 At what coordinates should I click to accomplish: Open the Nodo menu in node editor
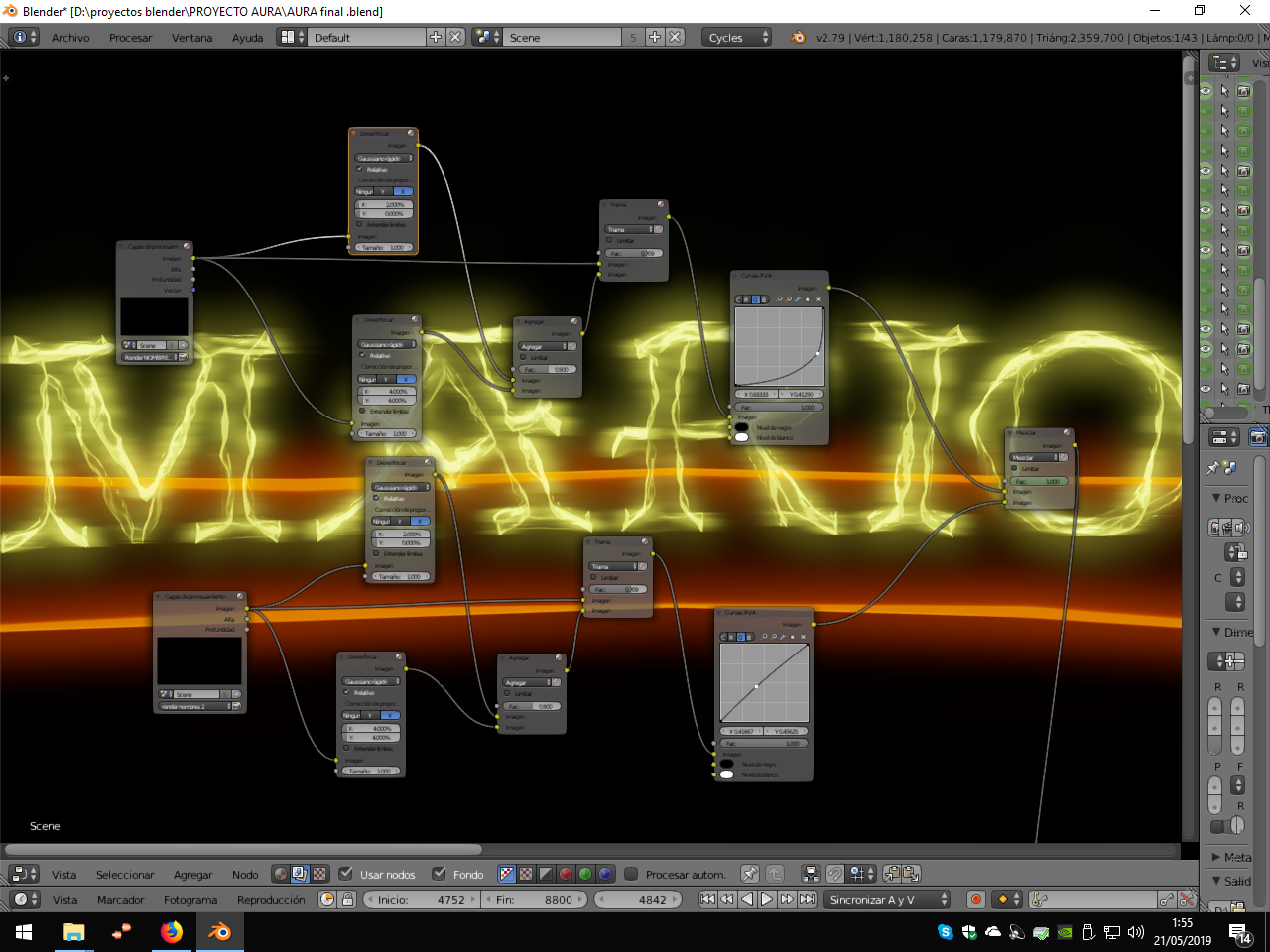click(245, 875)
